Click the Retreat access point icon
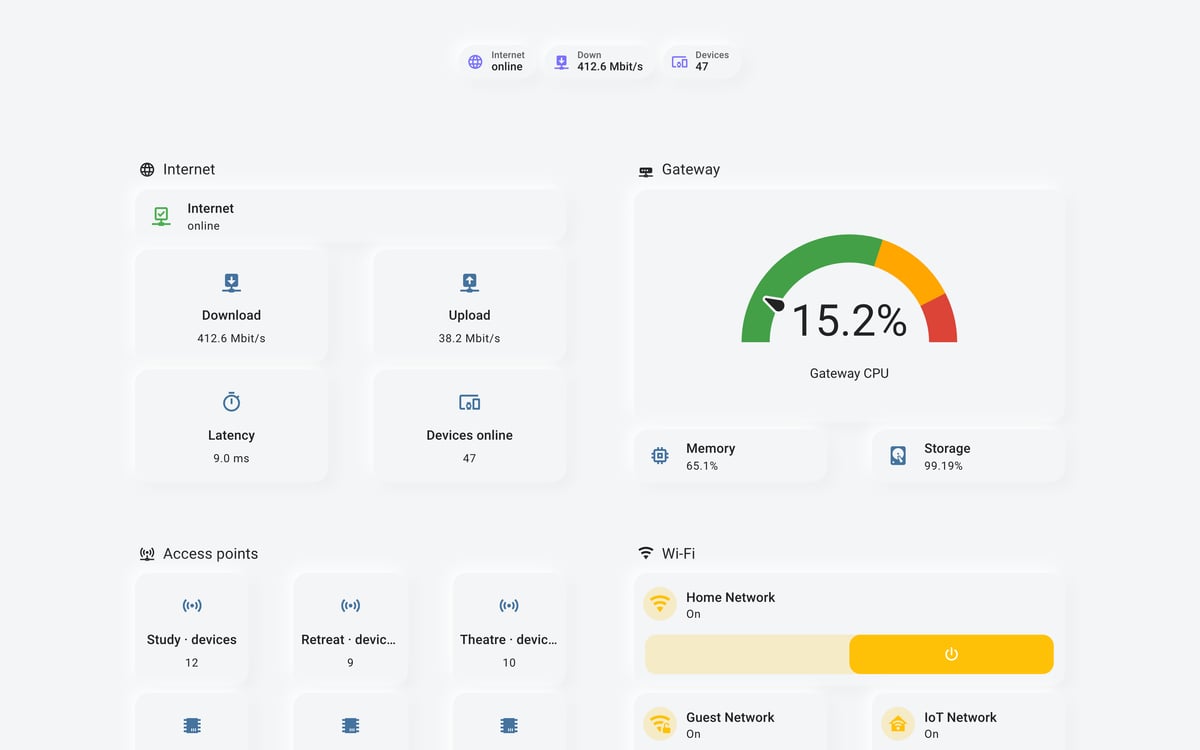This screenshot has width=1200, height=750. point(350,605)
